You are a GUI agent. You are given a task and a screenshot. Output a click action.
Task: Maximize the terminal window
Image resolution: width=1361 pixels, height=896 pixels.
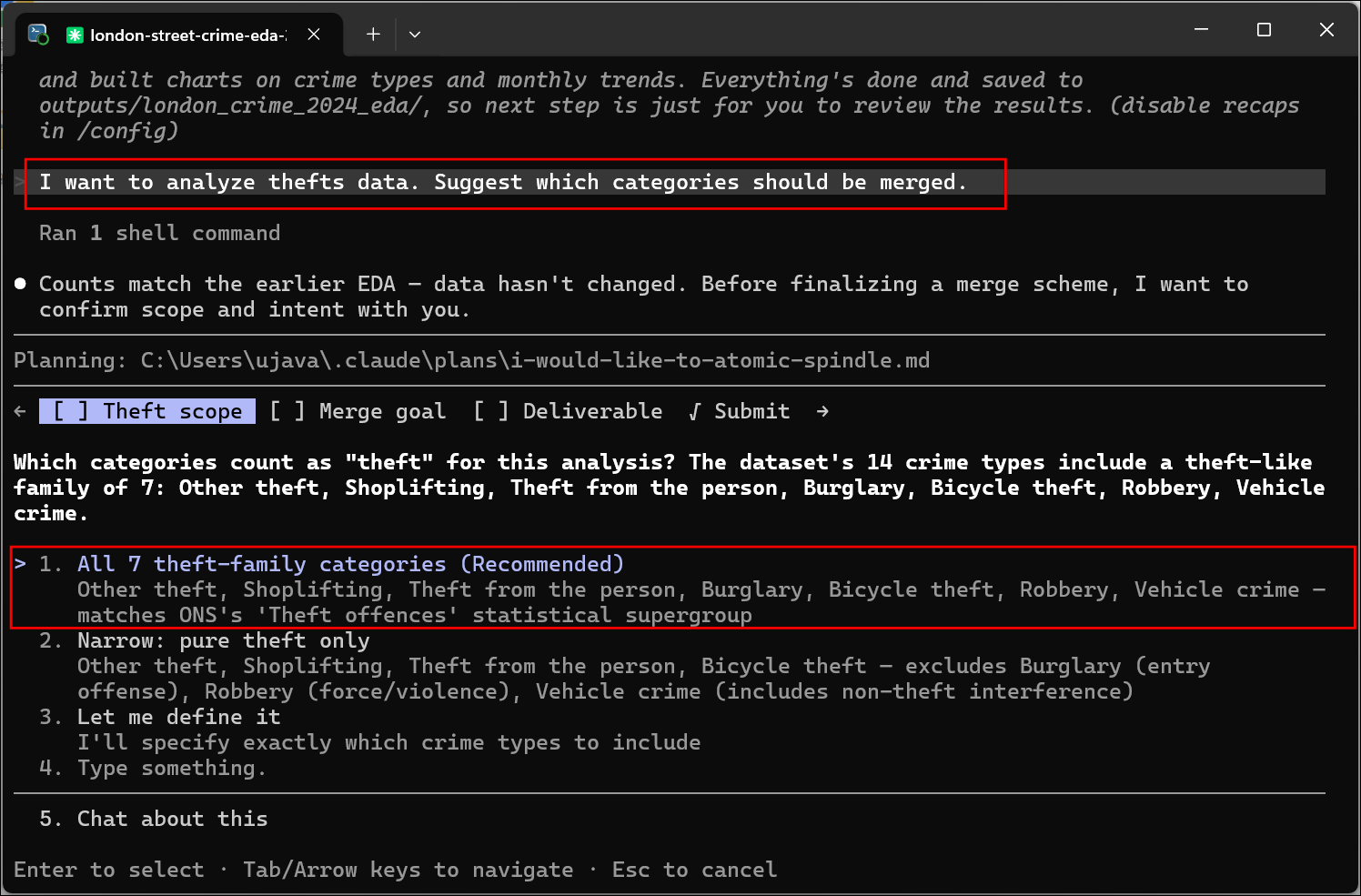pos(1264,30)
